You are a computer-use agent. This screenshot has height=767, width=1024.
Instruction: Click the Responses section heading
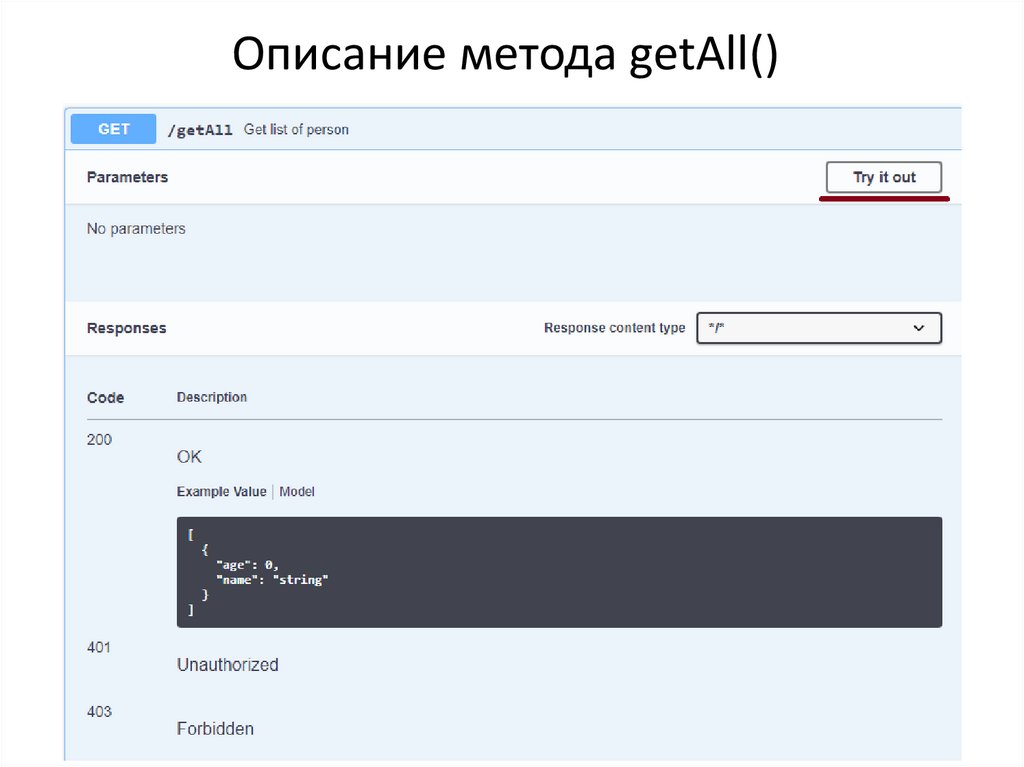point(126,328)
